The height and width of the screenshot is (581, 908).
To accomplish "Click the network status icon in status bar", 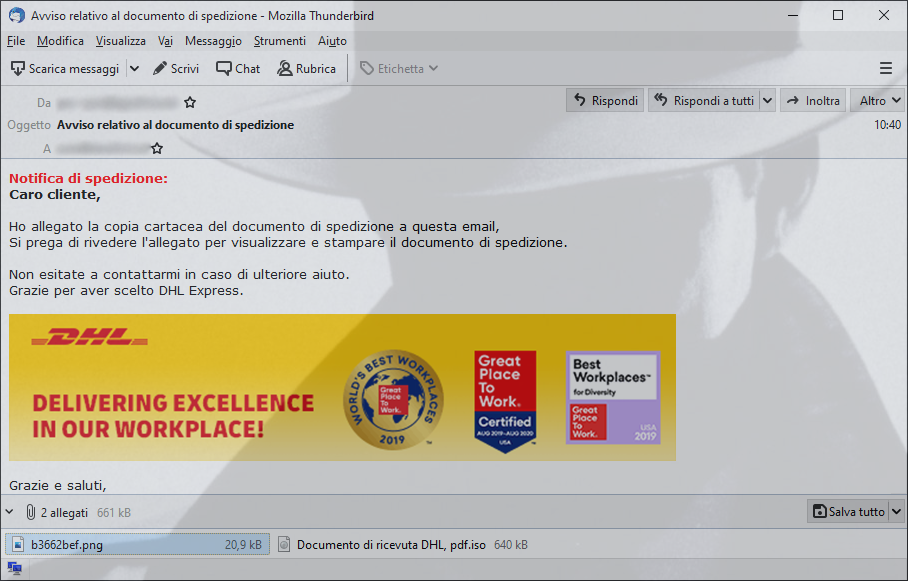I will pyautogui.click(x=14, y=568).
